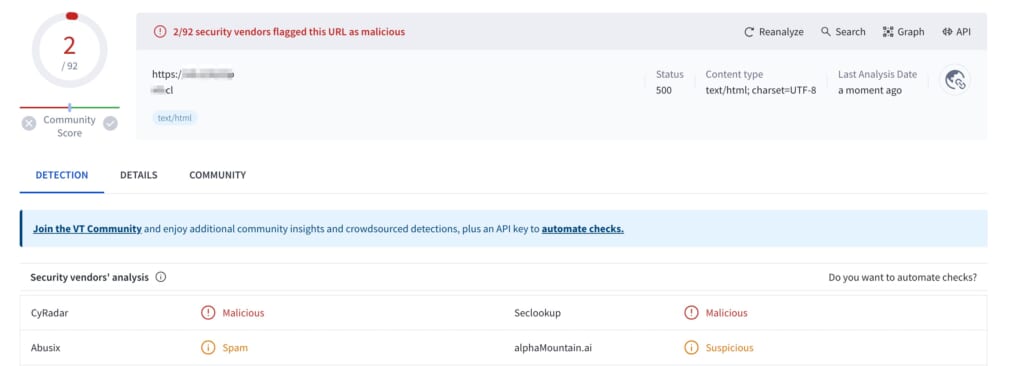Click the text/html tag chip

(x=174, y=118)
